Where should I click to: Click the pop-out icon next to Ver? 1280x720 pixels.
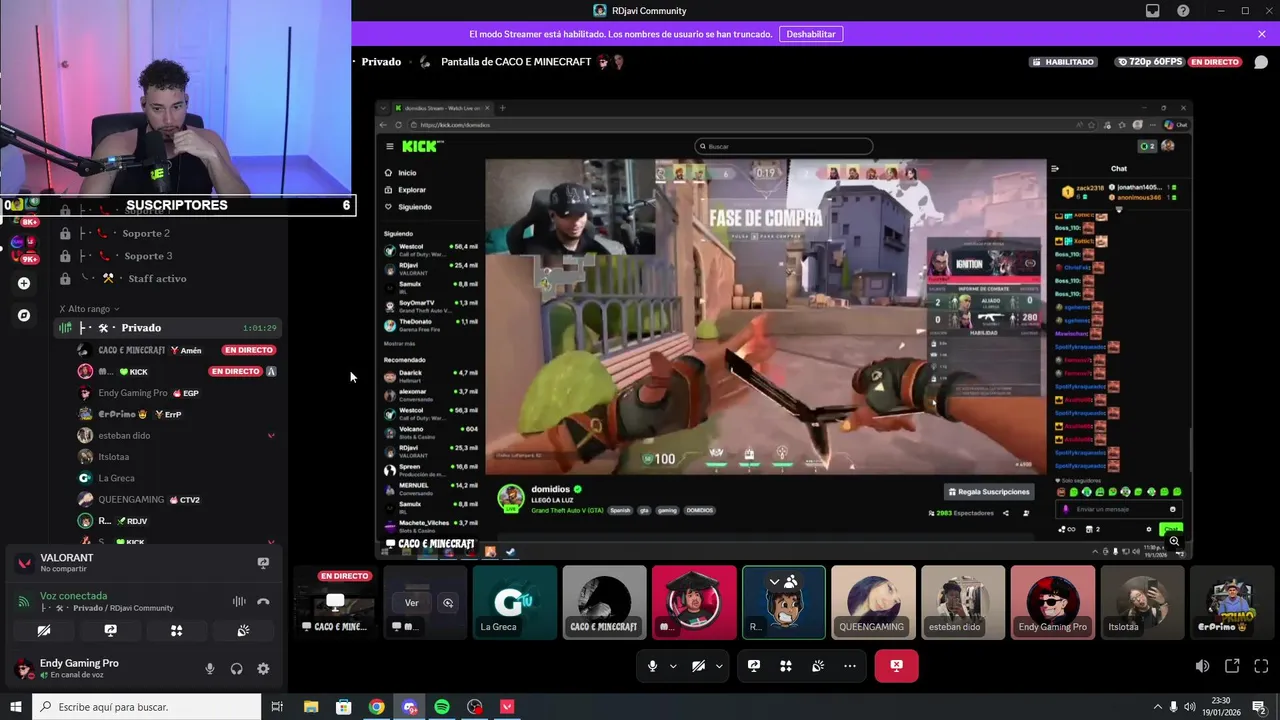tap(448, 603)
